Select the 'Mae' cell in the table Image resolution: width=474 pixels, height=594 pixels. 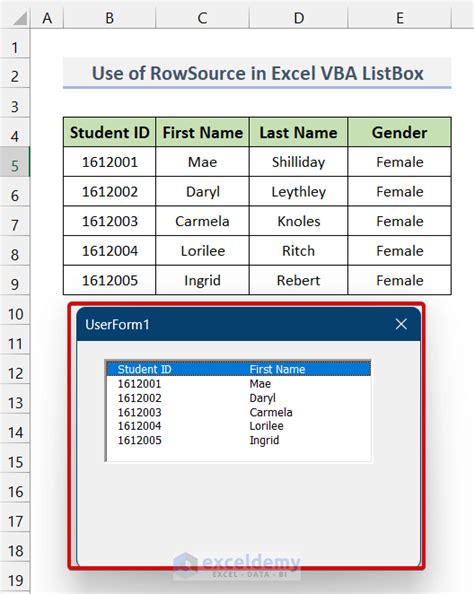[x=202, y=162]
